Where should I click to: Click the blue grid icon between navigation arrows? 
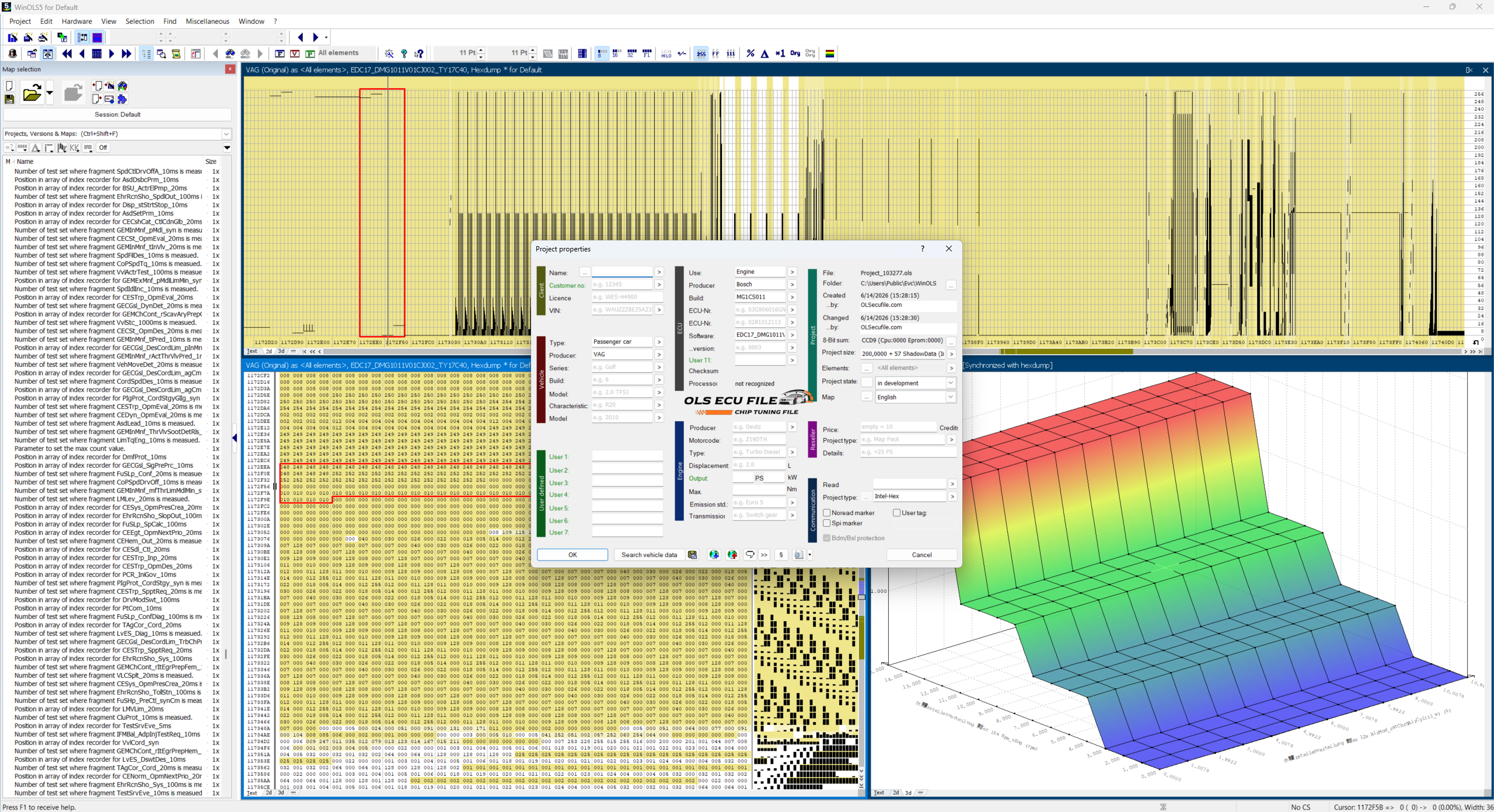pos(97,54)
